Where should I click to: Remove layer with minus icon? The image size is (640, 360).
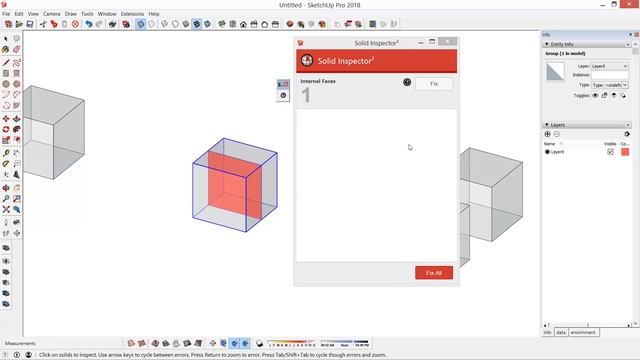pos(557,134)
